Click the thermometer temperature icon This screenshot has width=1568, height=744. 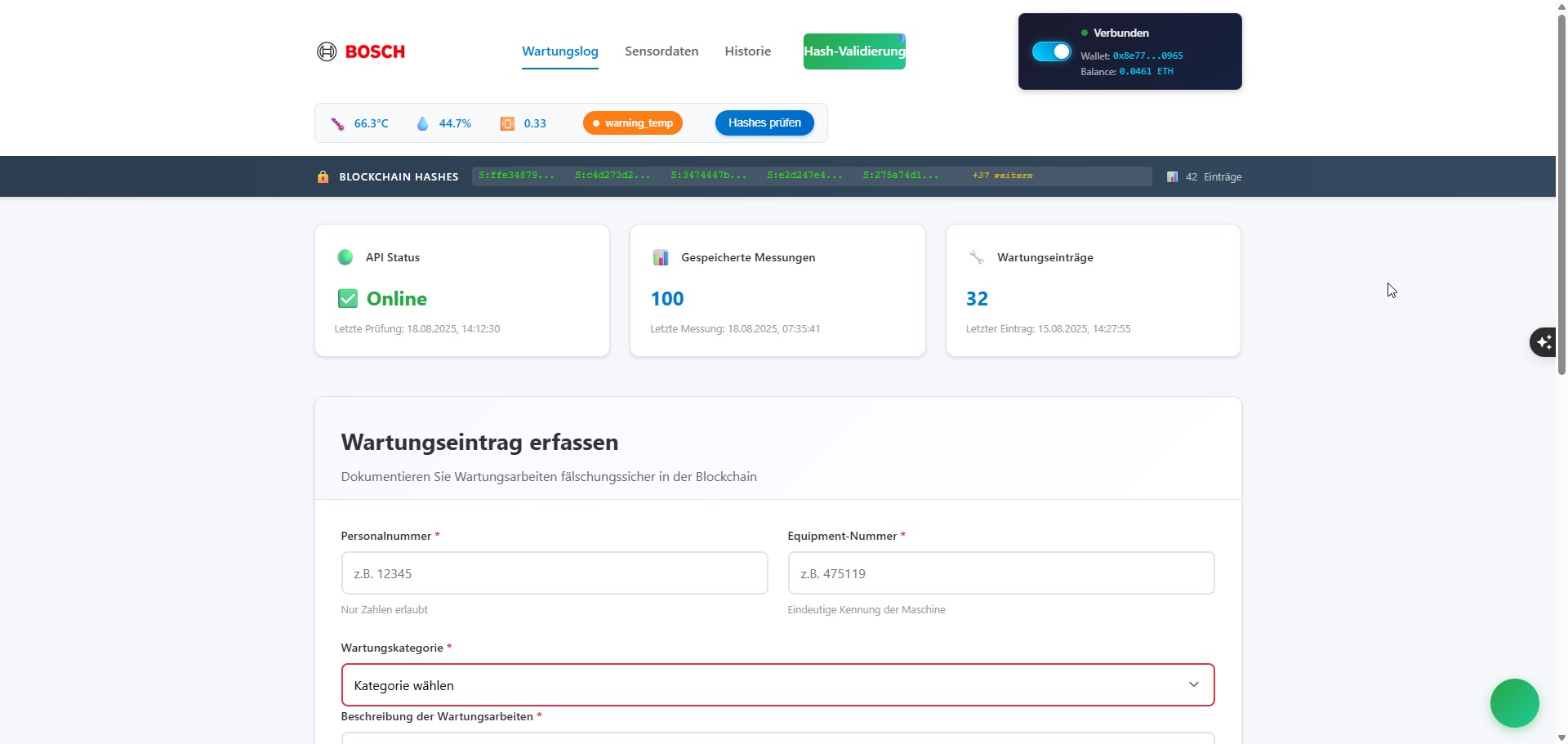[338, 123]
